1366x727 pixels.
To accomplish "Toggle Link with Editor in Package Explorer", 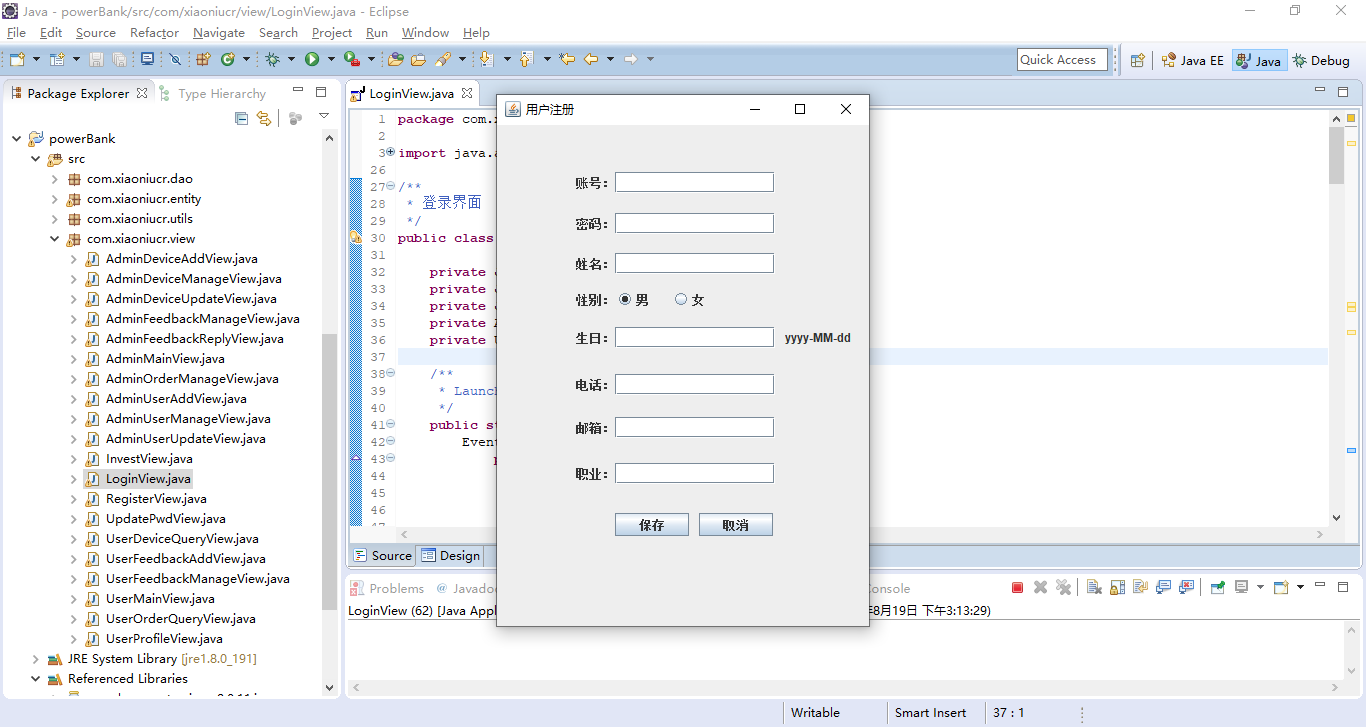I will (x=264, y=119).
